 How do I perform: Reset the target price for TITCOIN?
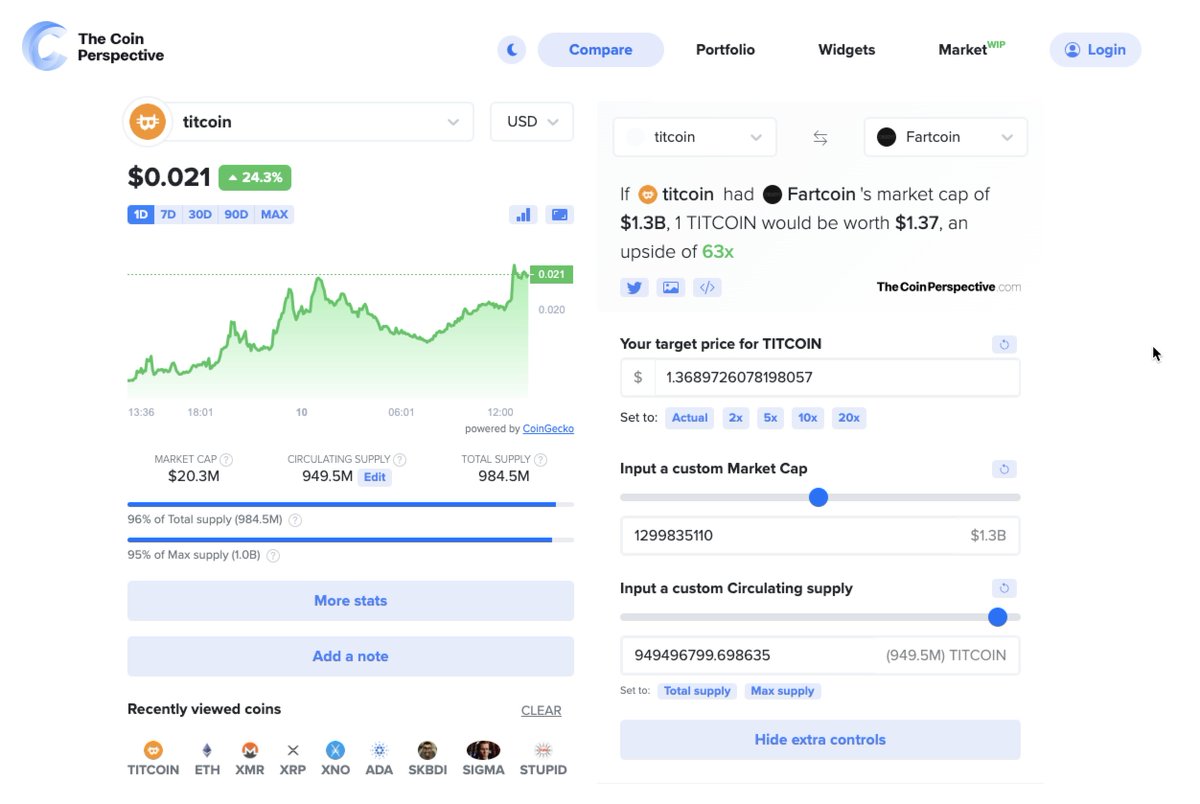[x=1005, y=344]
